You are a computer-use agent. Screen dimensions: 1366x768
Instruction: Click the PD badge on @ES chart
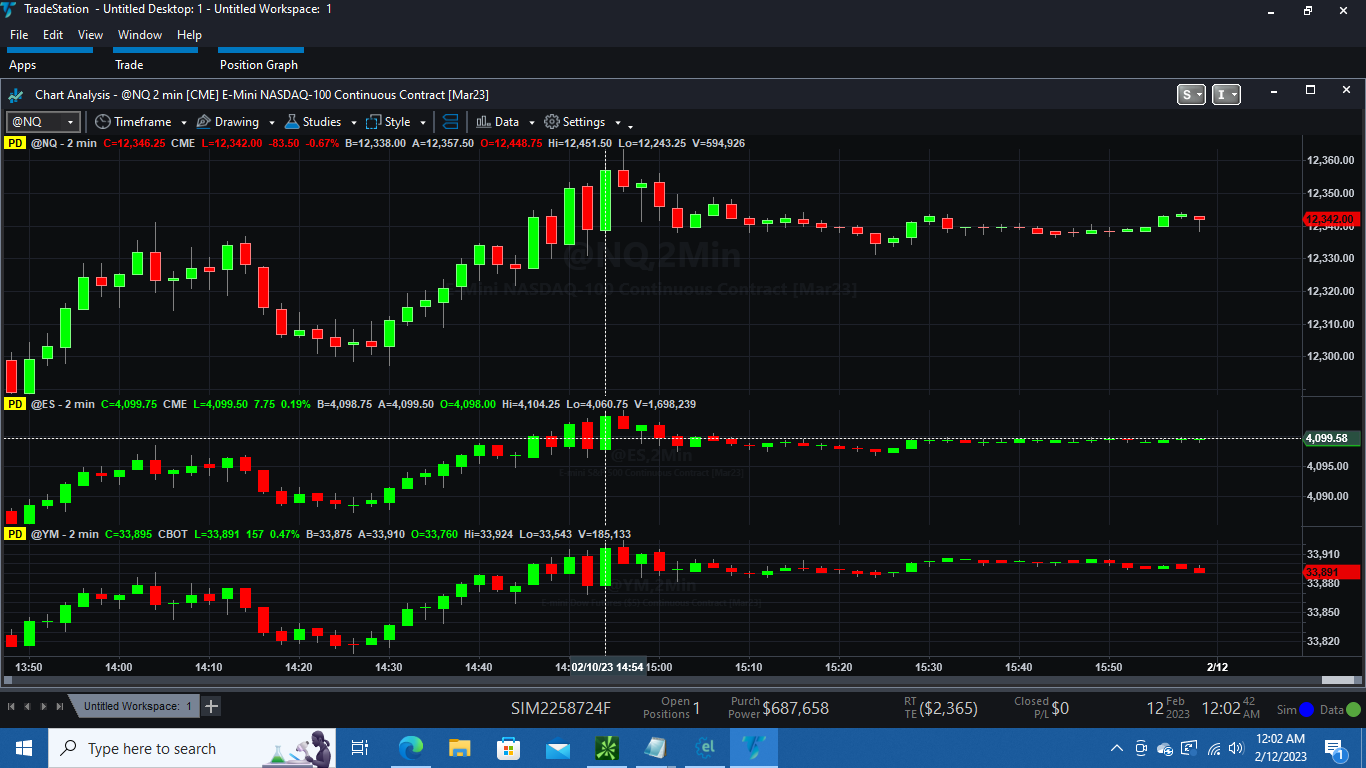[x=15, y=404]
